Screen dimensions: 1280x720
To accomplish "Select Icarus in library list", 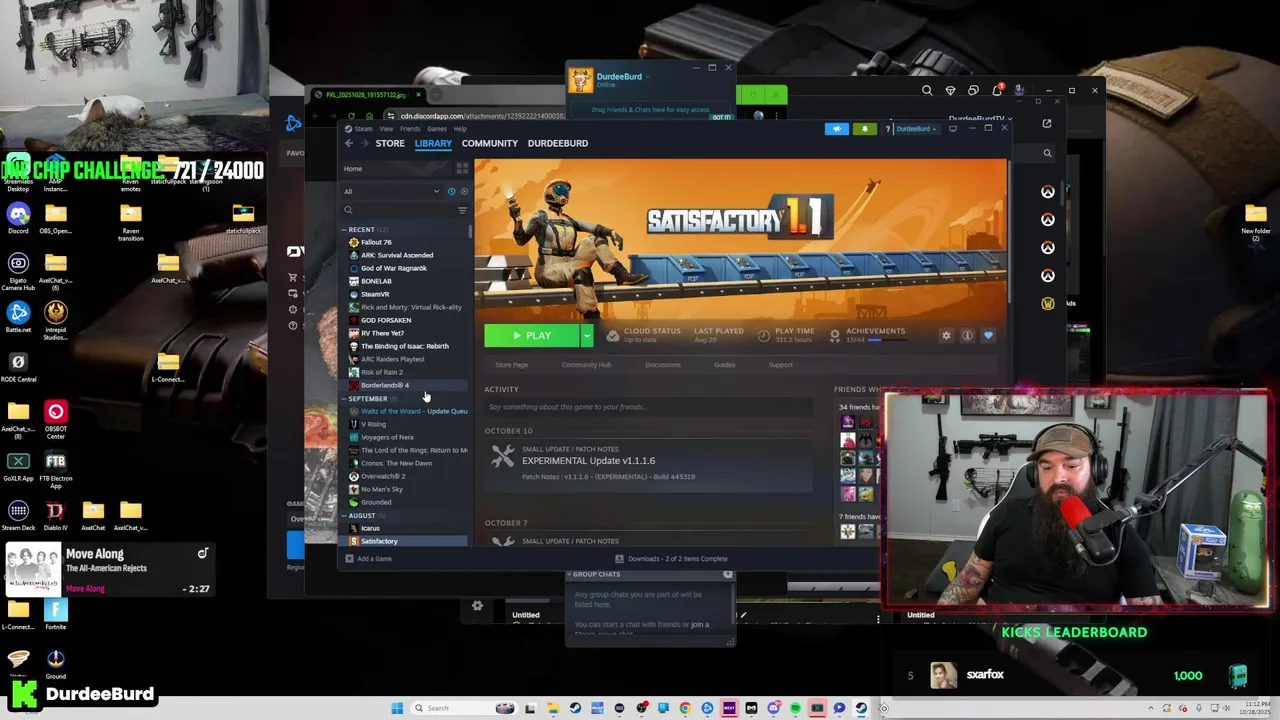I will (x=404, y=528).
